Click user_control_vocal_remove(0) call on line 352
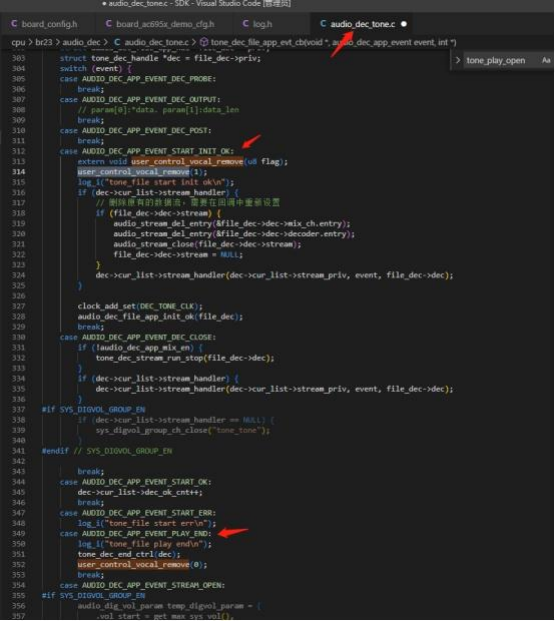 (x=142, y=564)
